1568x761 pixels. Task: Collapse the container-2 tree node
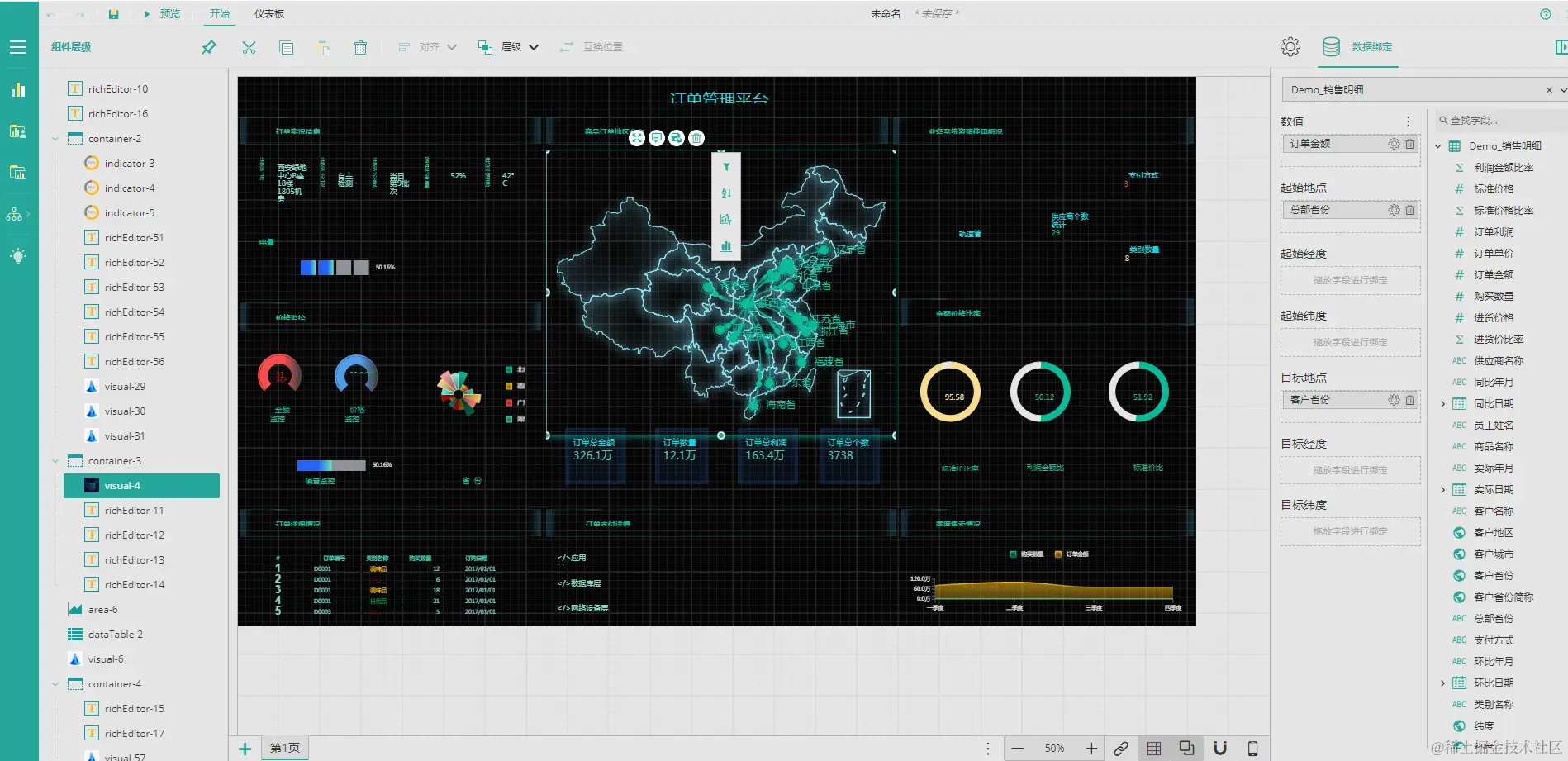[55, 139]
